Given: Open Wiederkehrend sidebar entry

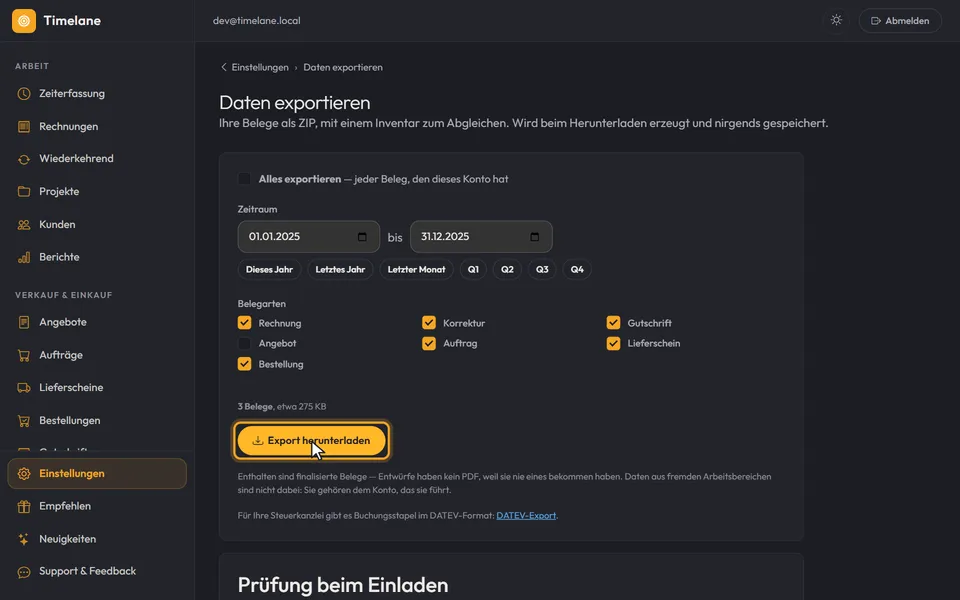Looking at the screenshot, I should 97,159.
